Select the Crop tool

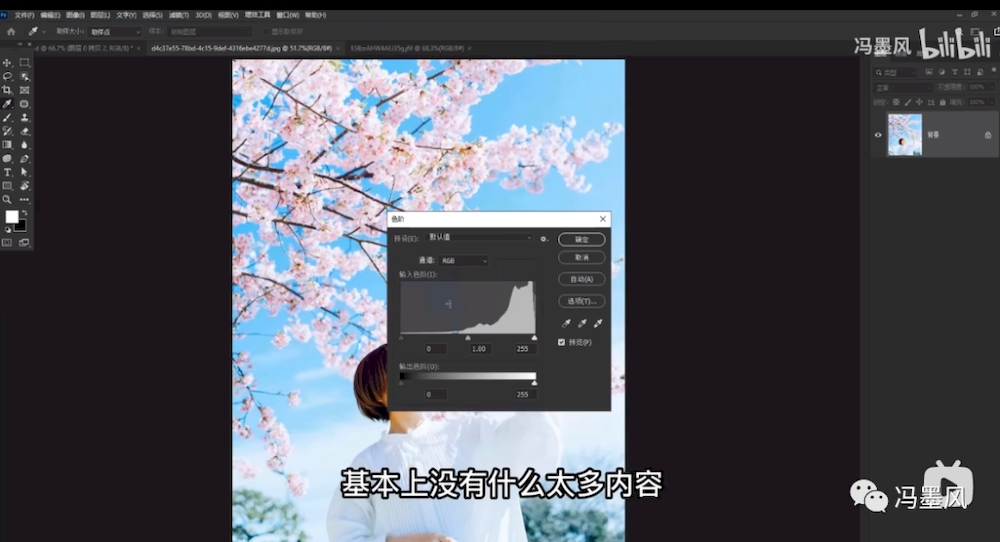pos(8,90)
